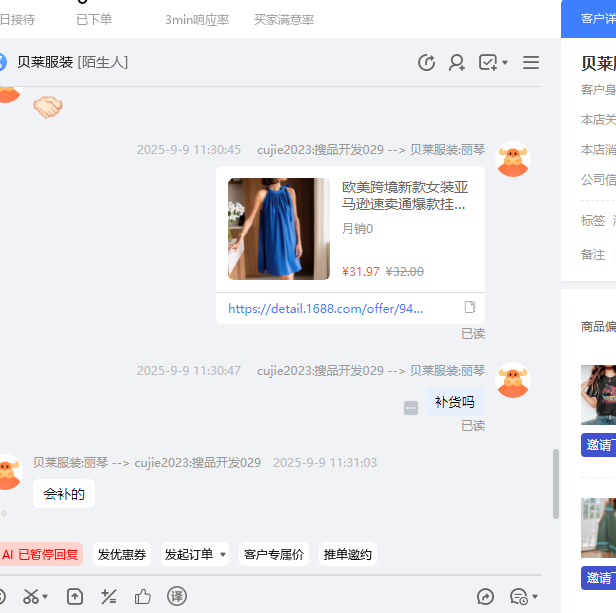
Task: Expand the add-task checkbox dropdown in header
Action: pos(505,63)
